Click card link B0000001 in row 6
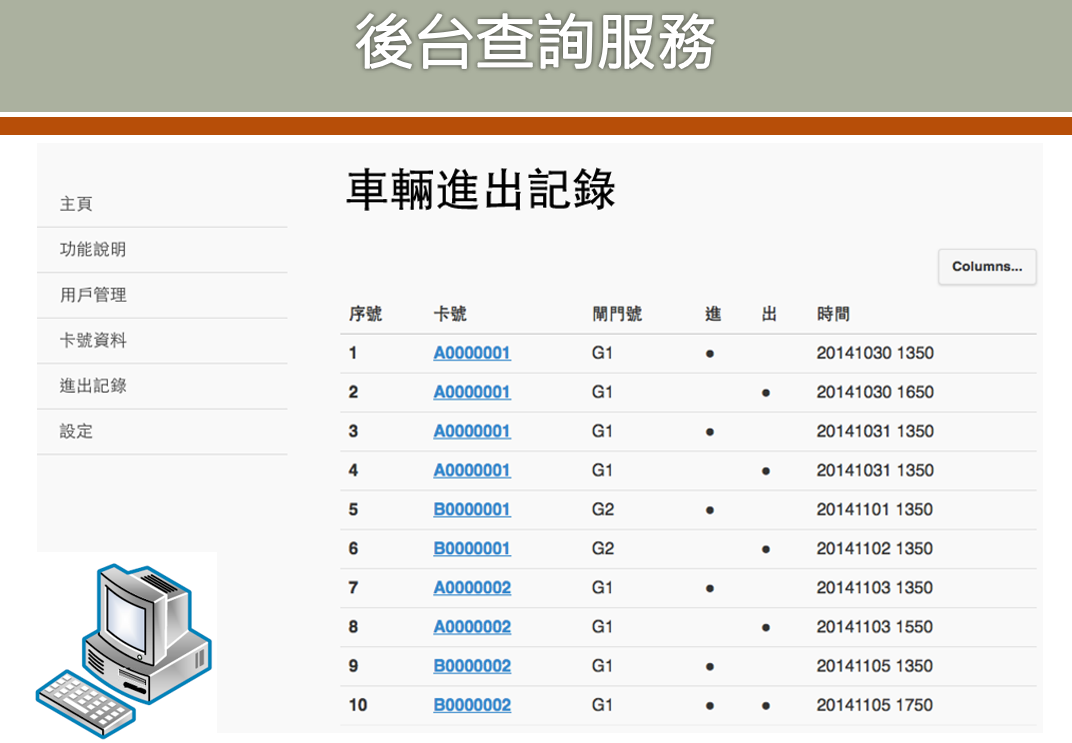 (472, 549)
